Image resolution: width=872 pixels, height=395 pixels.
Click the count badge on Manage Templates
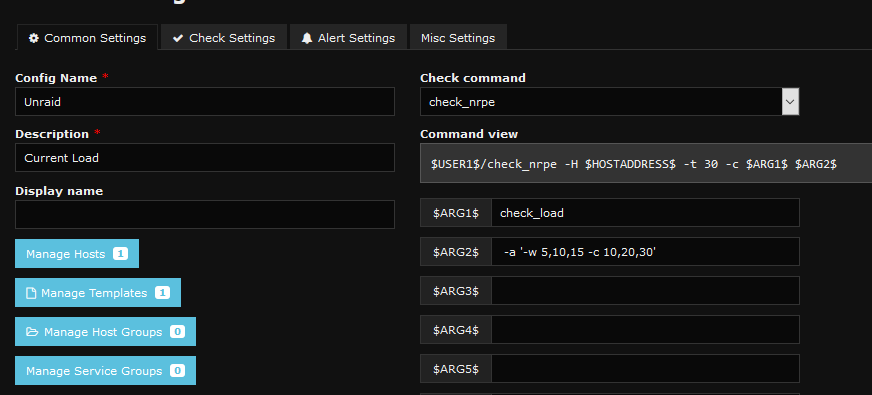tap(162, 293)
